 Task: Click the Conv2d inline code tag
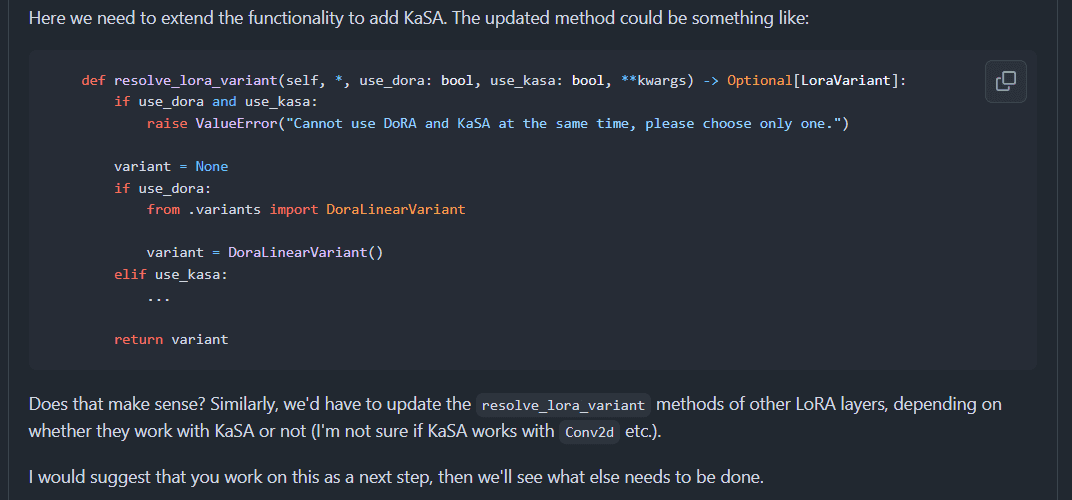[x=589, y=433]
